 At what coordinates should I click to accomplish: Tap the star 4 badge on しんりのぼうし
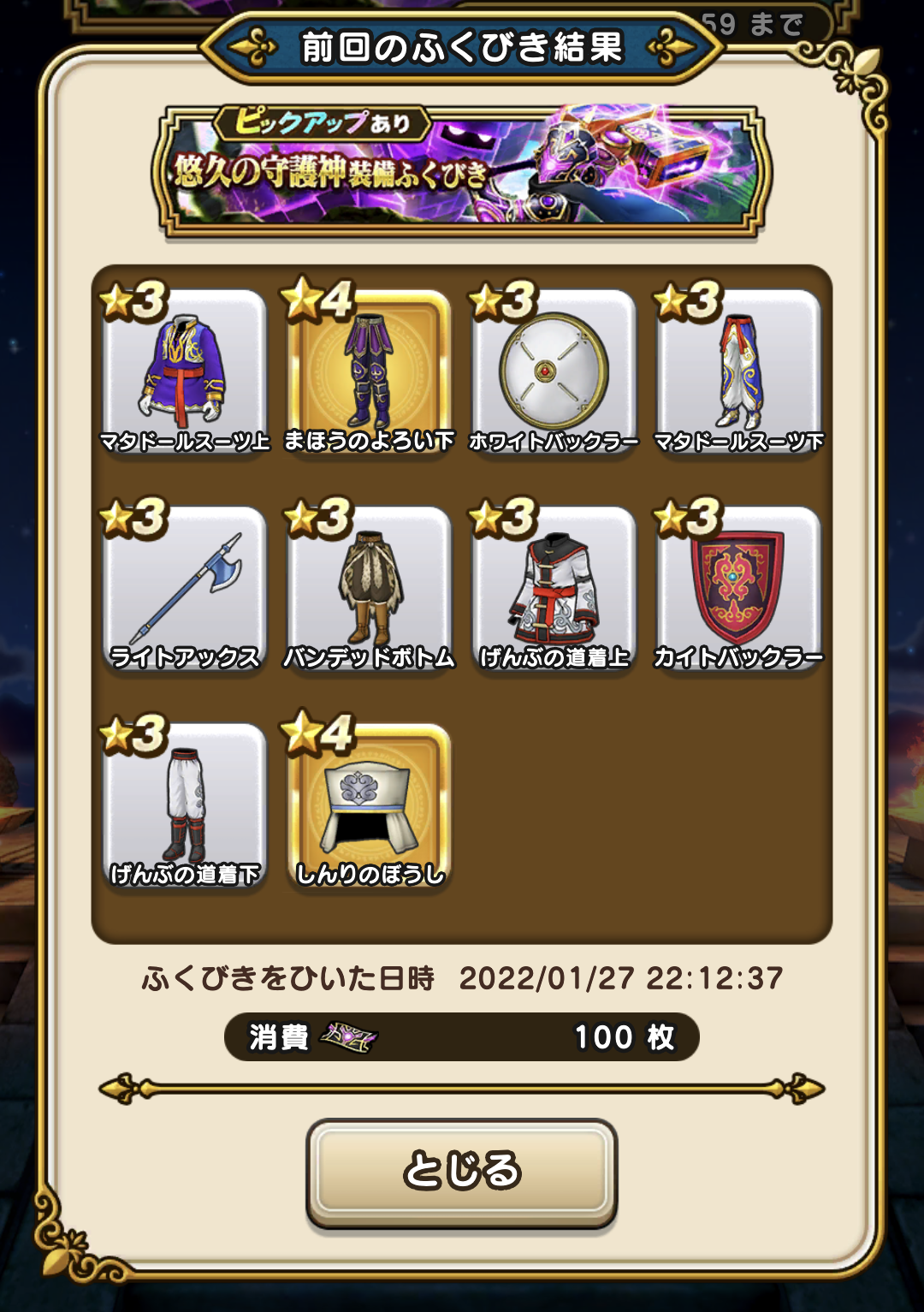pyautogui.click(x=318, y=733)
